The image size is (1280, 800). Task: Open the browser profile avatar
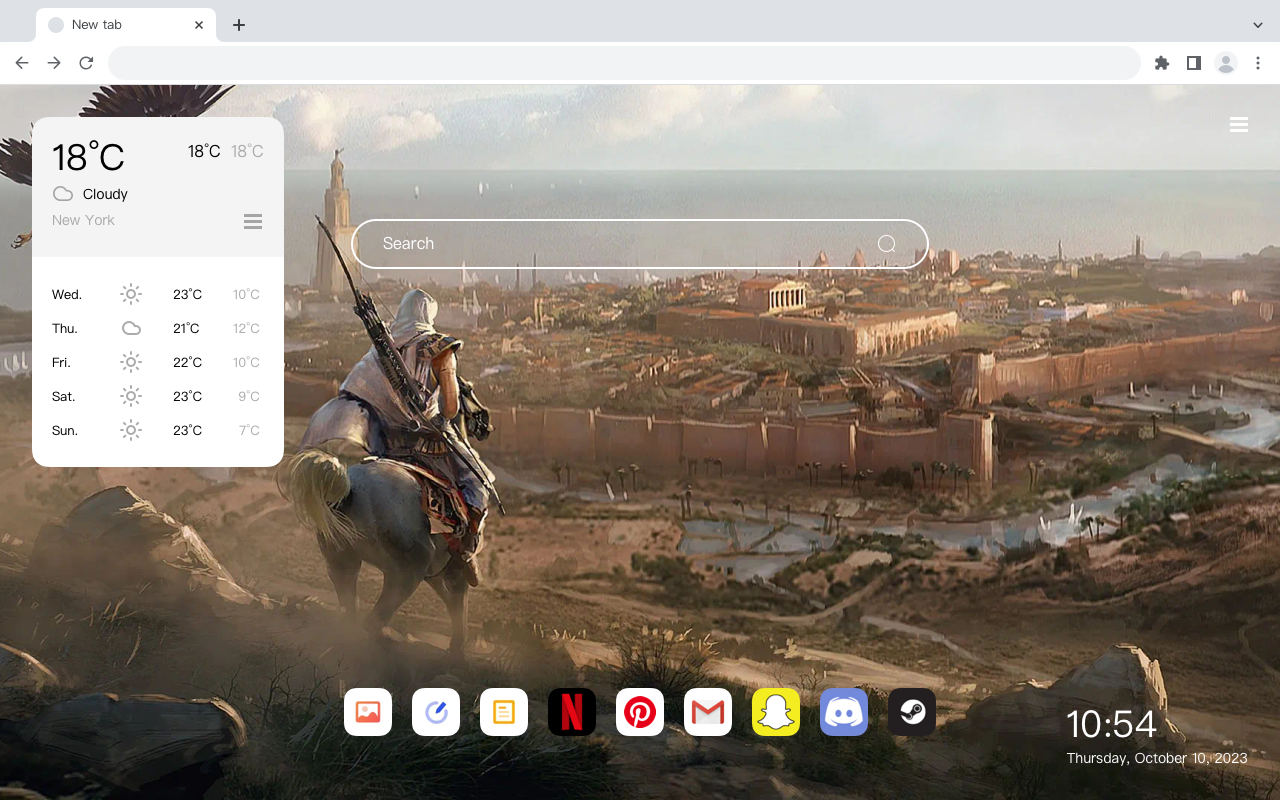(1226, 63)
